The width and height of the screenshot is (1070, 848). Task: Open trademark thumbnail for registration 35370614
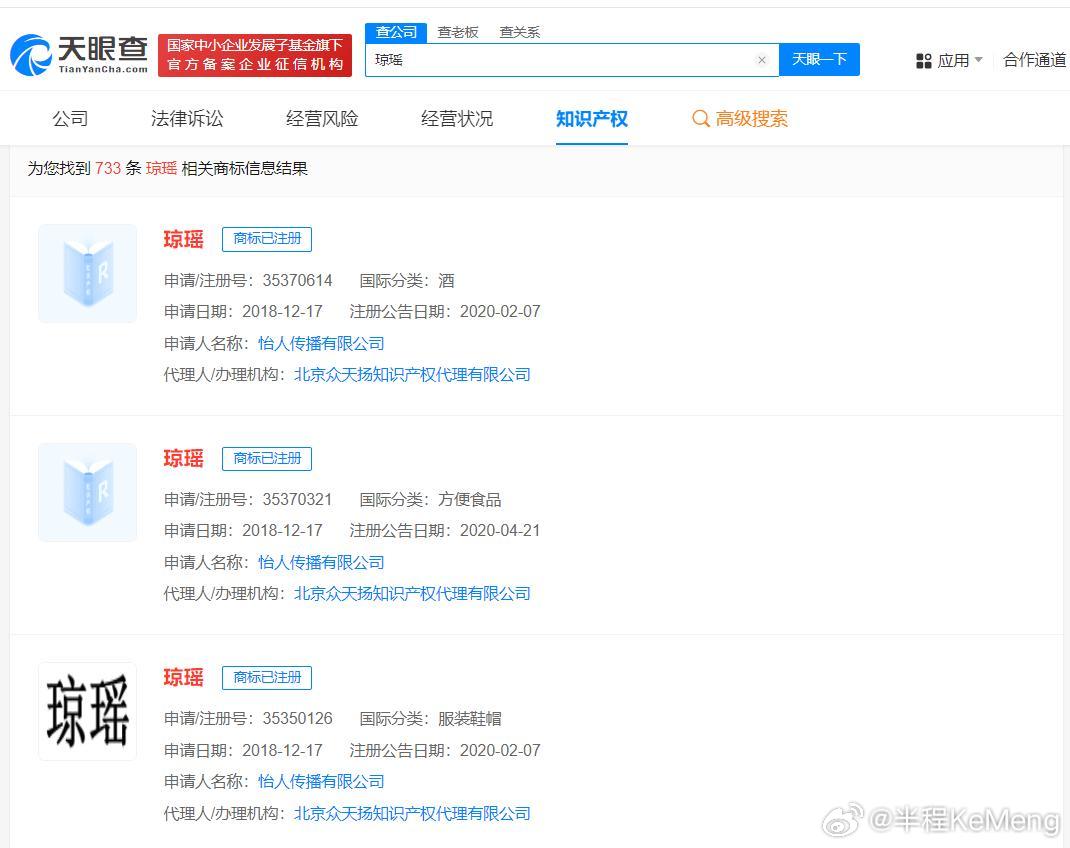tap(87, 274)
